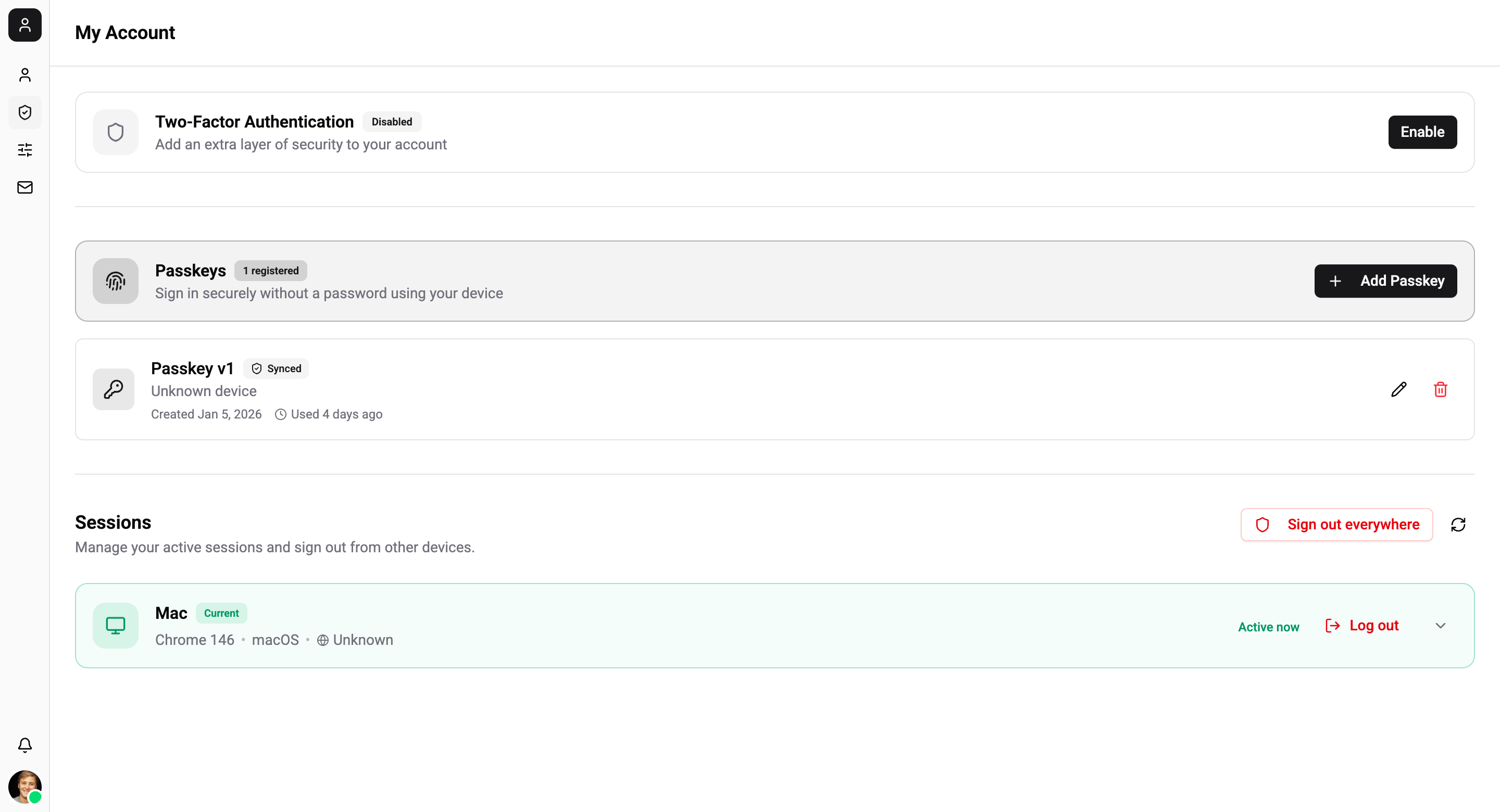Image resolution: width=1500 pixels, height=812 pixels.
Task: Open the mail icon in the sidebar
Action: point(24,187)
